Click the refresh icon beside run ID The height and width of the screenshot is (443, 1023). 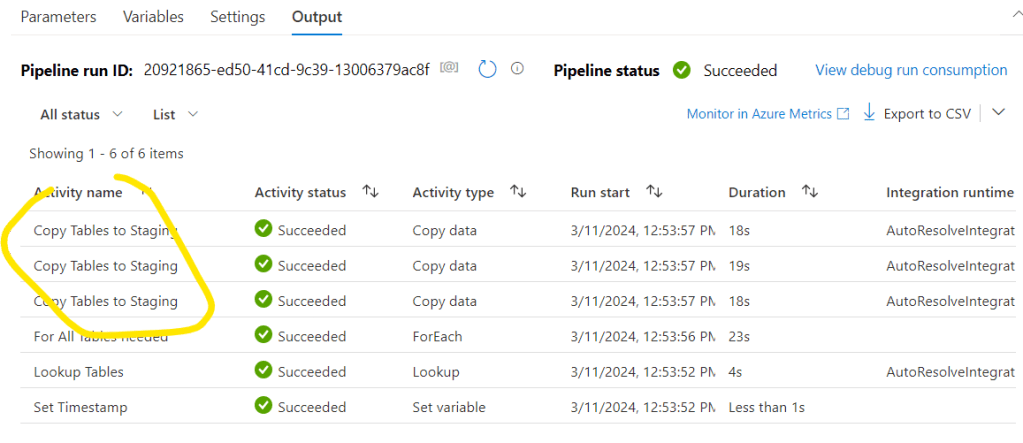click(x=487, y=69)
